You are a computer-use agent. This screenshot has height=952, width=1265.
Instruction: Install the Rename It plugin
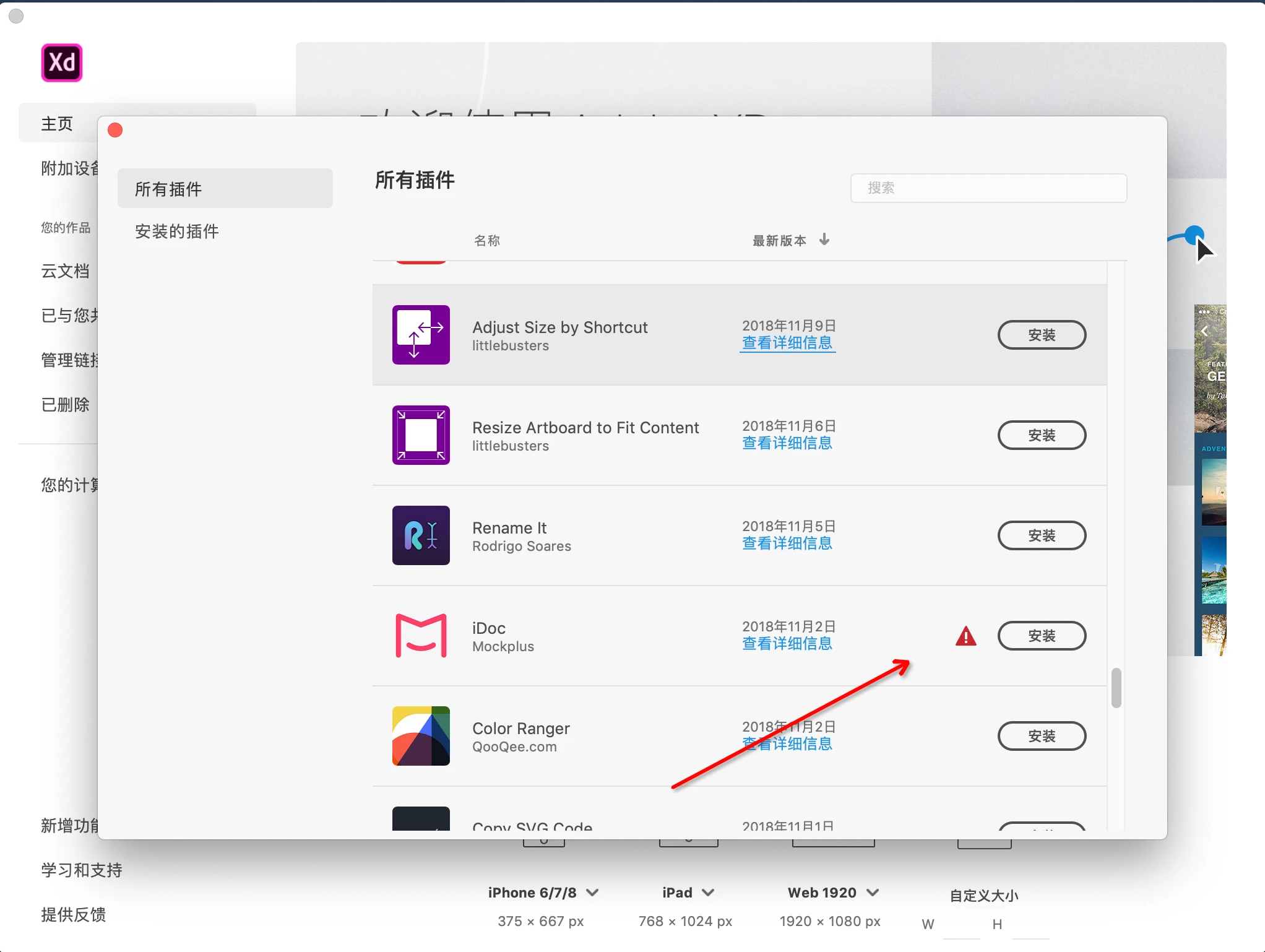click(x=1042, y=535)
